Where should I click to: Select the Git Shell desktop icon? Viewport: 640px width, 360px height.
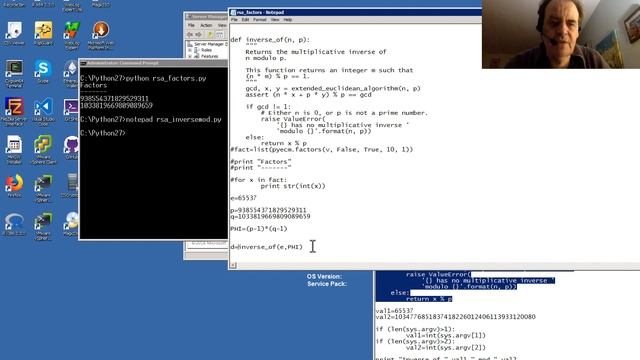click(71, 109)
